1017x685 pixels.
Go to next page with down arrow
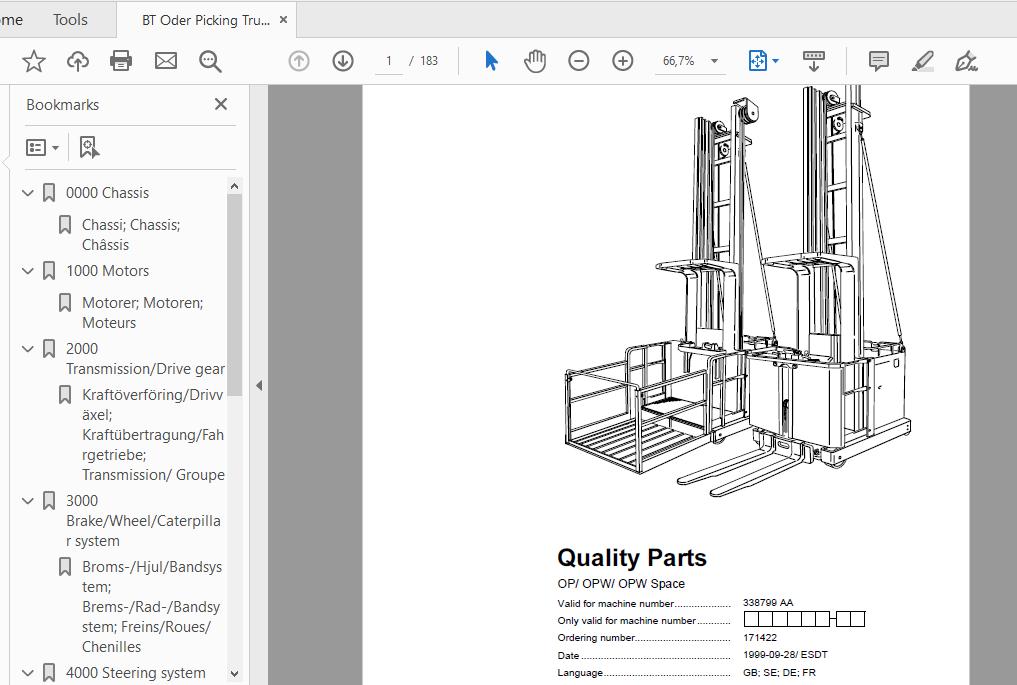tap(343, 61)
